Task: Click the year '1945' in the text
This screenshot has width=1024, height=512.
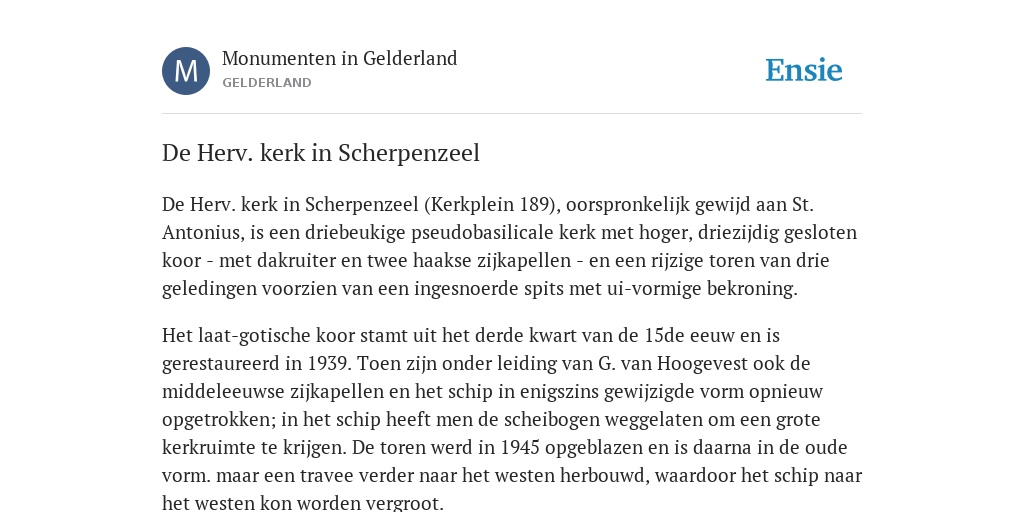Action: point(519,447)
